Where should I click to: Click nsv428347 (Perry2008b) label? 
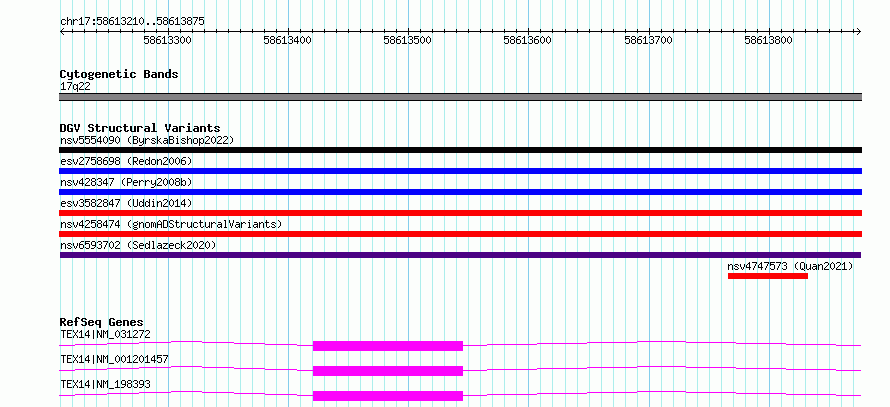pyautogui.click(x=126, y=182)
